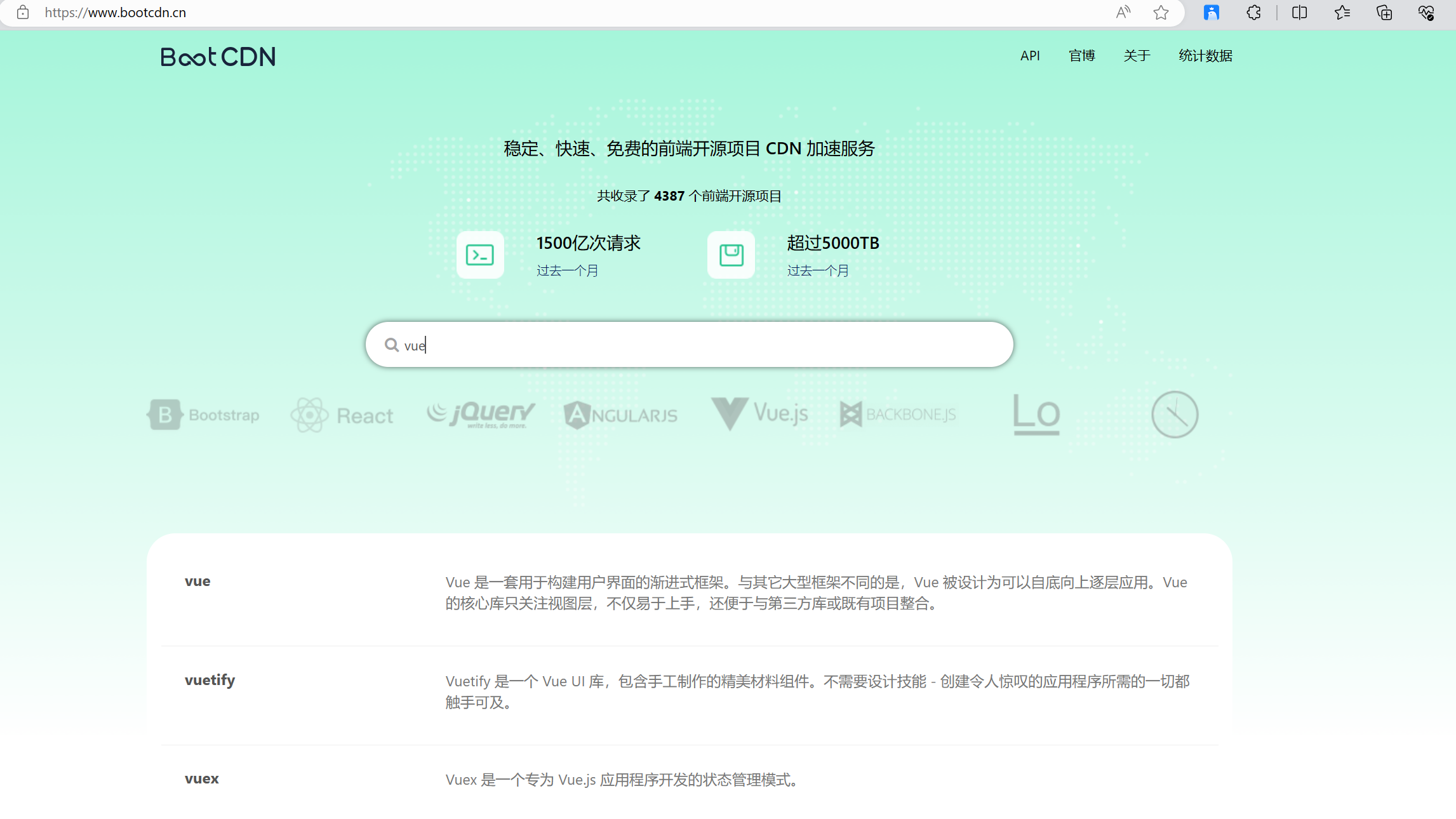
Task: Open the vuetify package result
Action: (210, 680)
